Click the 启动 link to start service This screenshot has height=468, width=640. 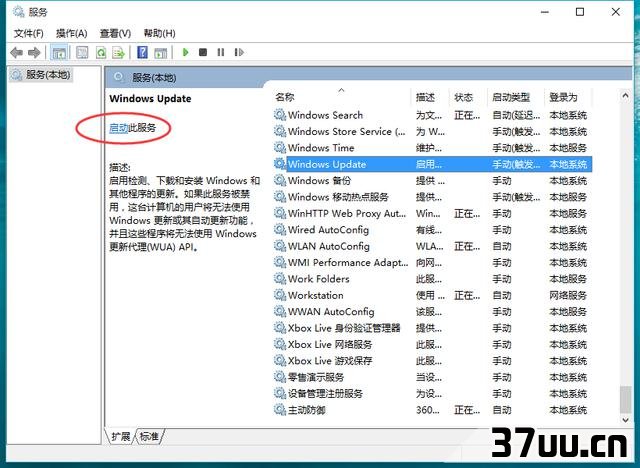(119, 128)
